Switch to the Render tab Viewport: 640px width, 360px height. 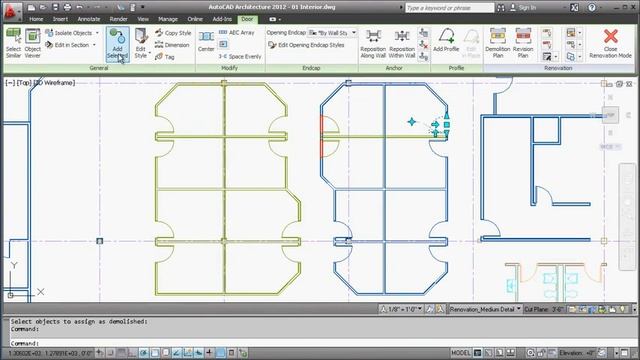coord(118,19)
